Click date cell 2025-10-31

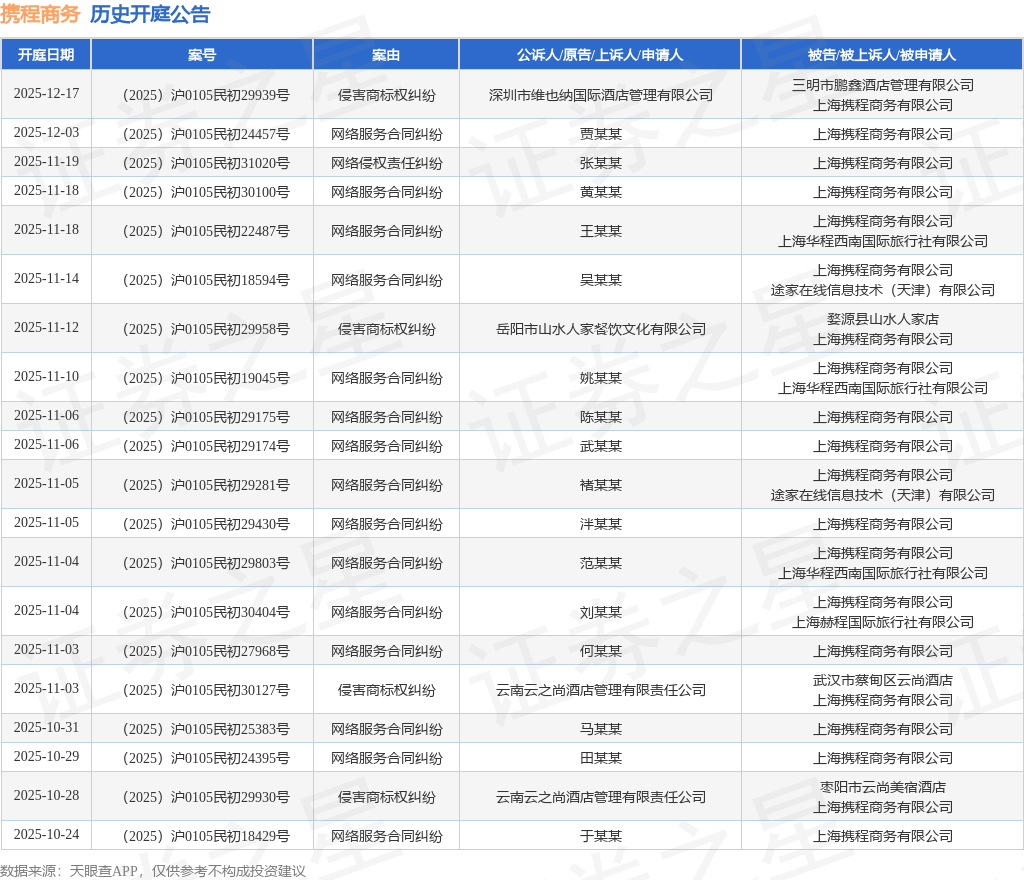coord(46,728)
